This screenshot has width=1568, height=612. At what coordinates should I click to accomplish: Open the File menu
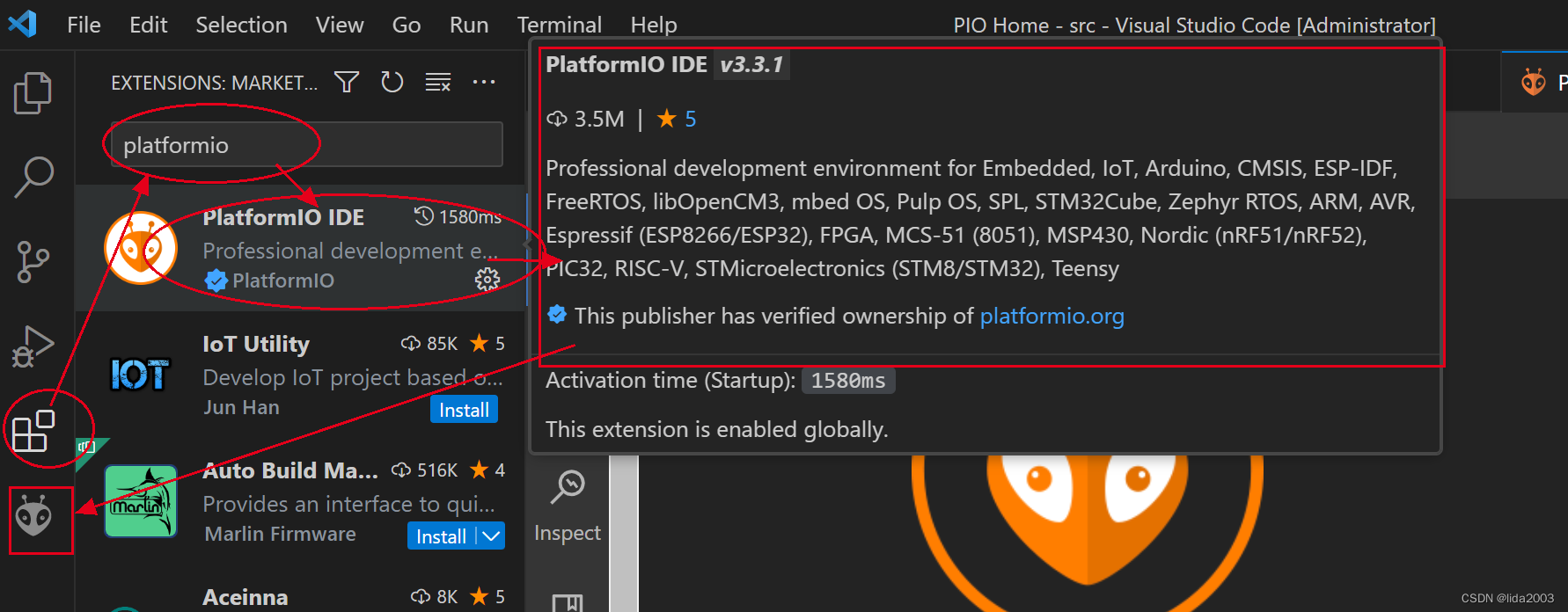tap(84, 25)
